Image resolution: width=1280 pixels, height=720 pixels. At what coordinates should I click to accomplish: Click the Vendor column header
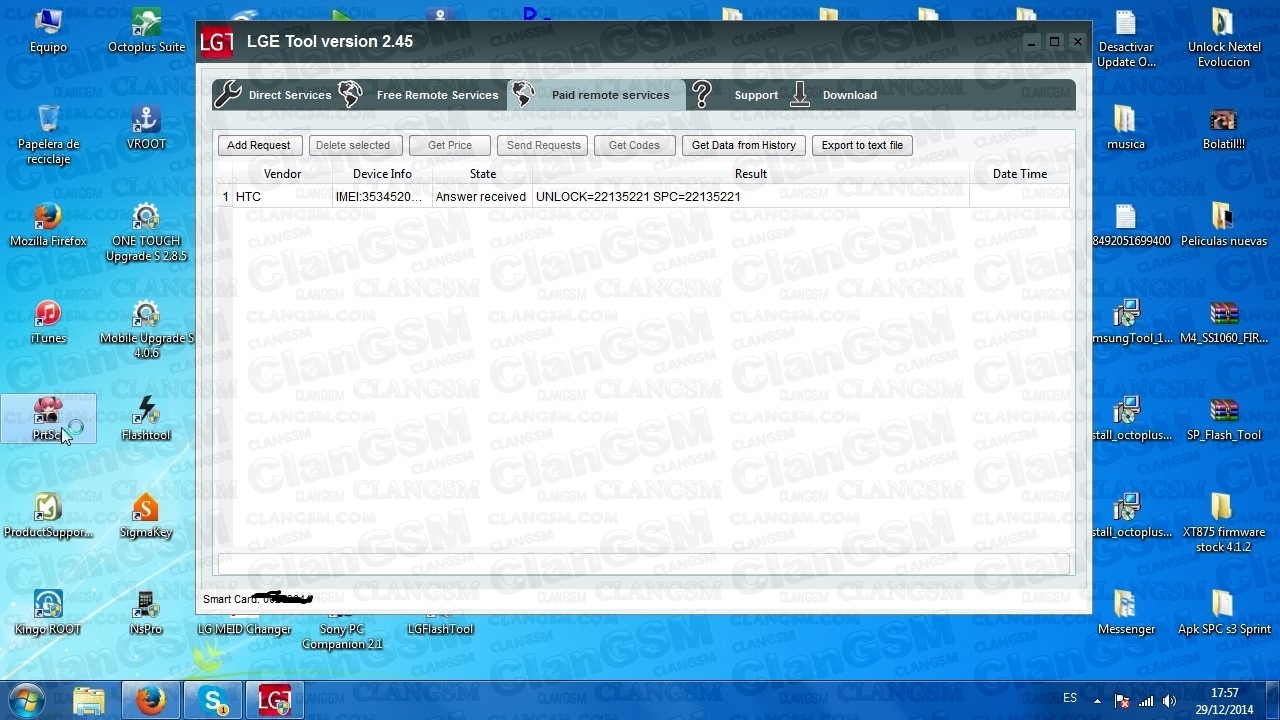282,174
